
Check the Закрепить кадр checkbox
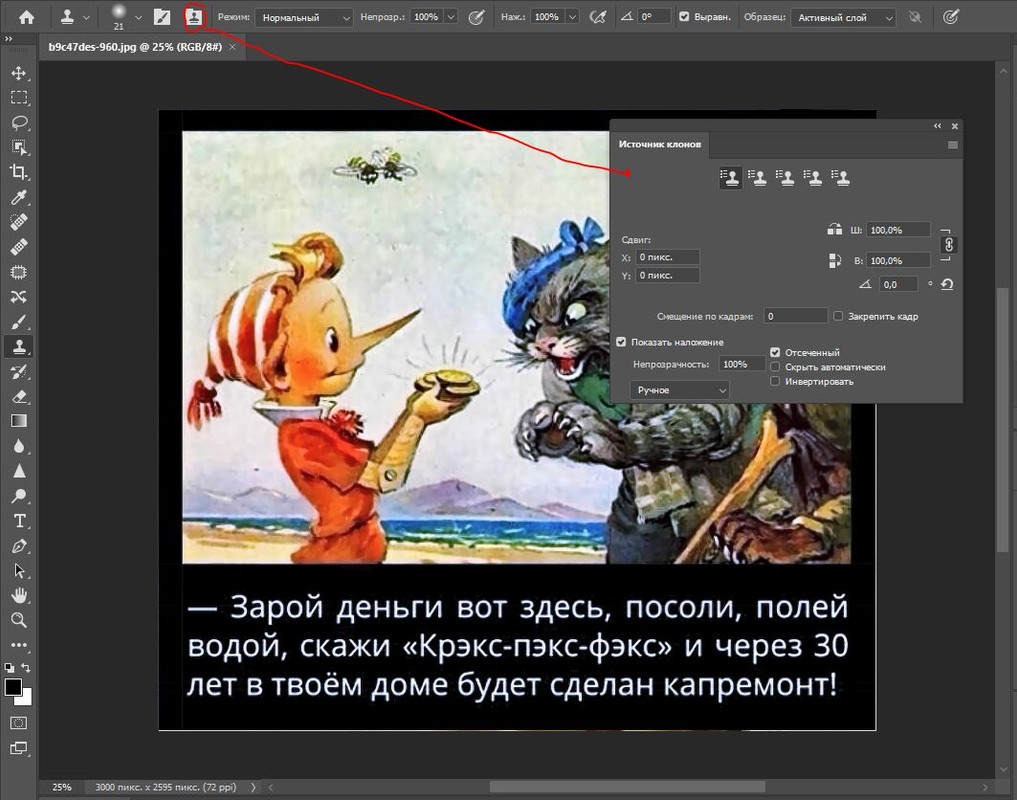[838, 316]
